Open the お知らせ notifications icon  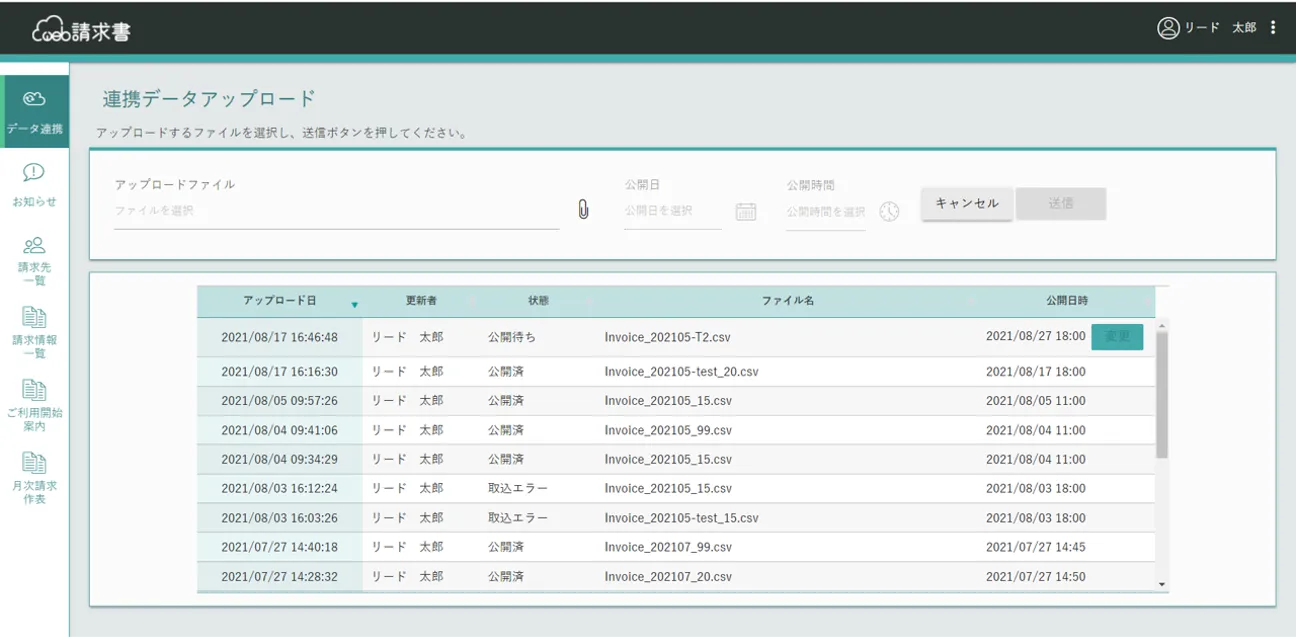tap(34, 173)
